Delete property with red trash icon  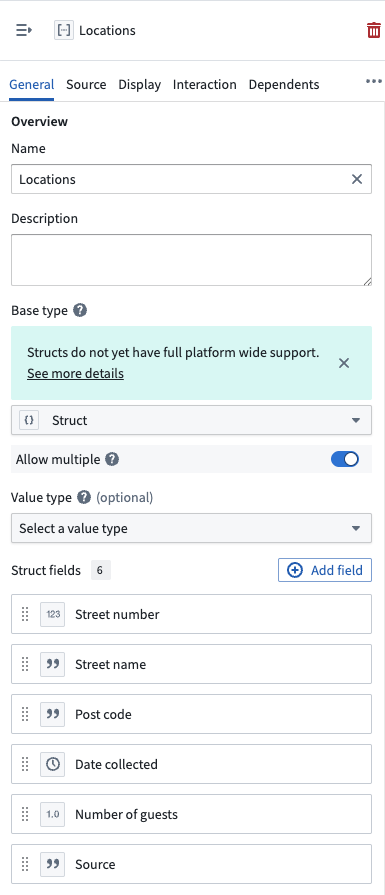click(374, 30)
